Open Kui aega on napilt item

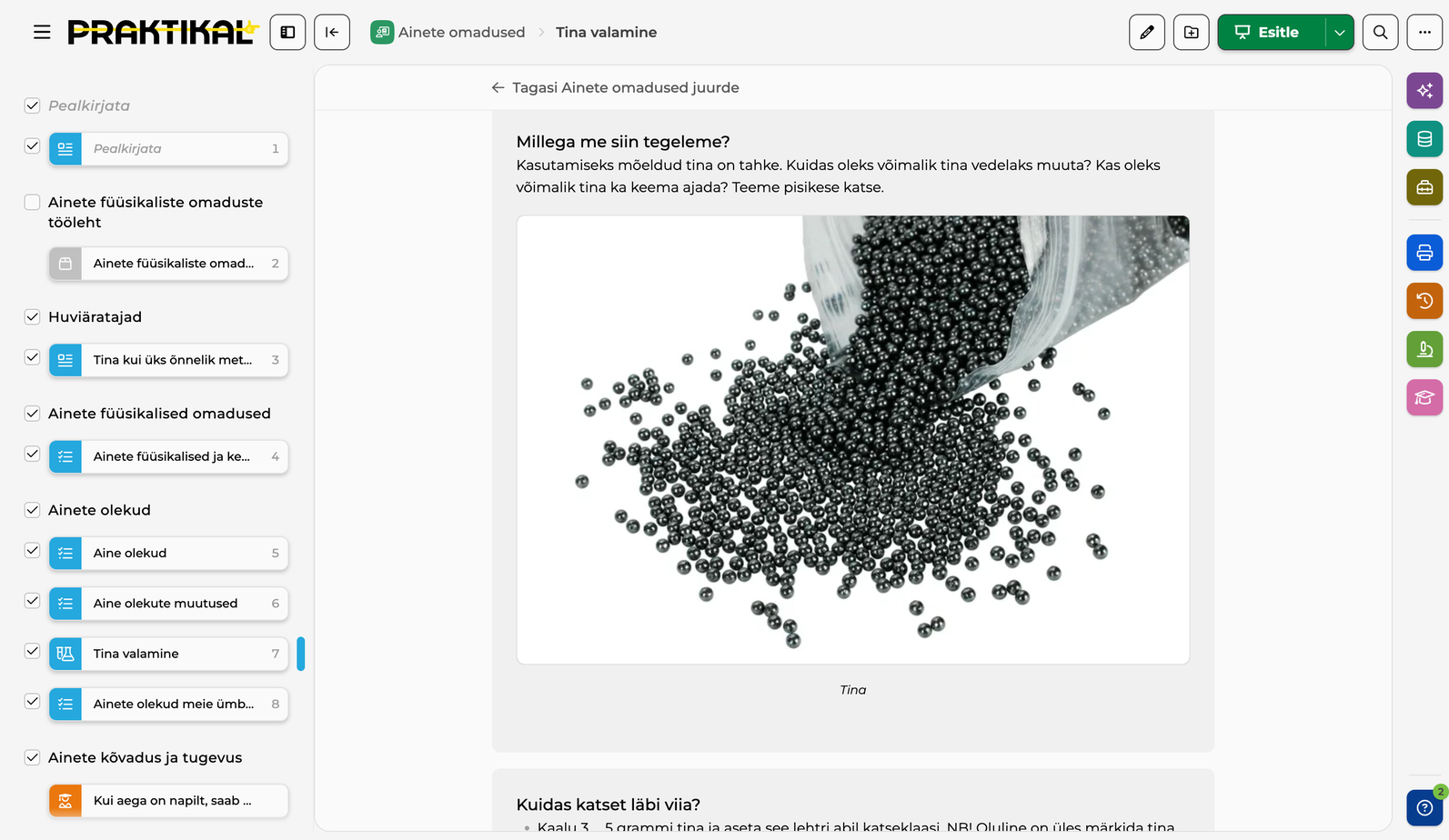(168, 801)
